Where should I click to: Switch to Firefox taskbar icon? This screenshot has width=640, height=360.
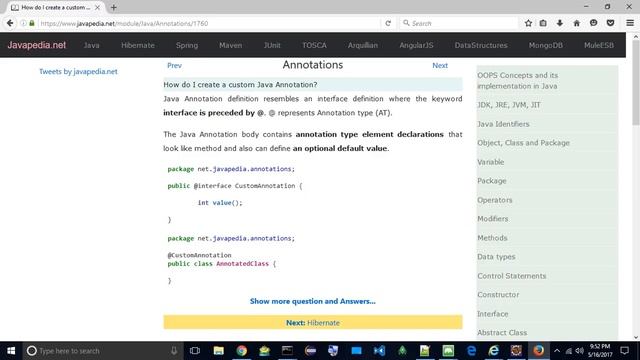point(538,351)
